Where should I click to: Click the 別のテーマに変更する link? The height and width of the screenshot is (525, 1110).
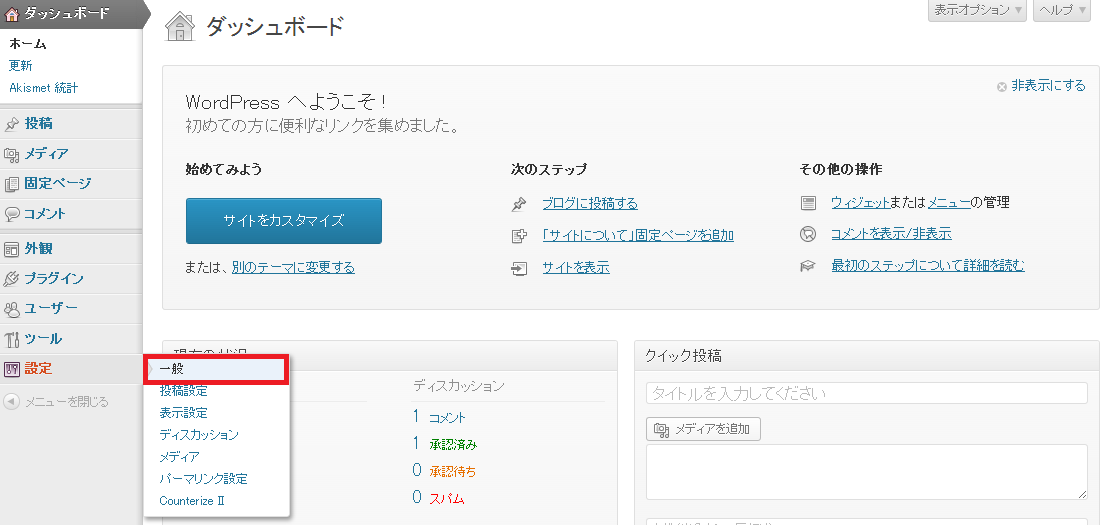tap(292, 268)
